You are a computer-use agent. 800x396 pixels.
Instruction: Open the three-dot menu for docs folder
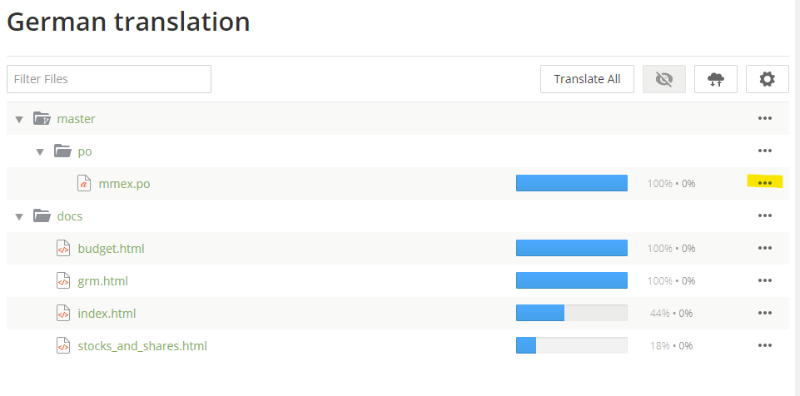(x=764, y=216)
